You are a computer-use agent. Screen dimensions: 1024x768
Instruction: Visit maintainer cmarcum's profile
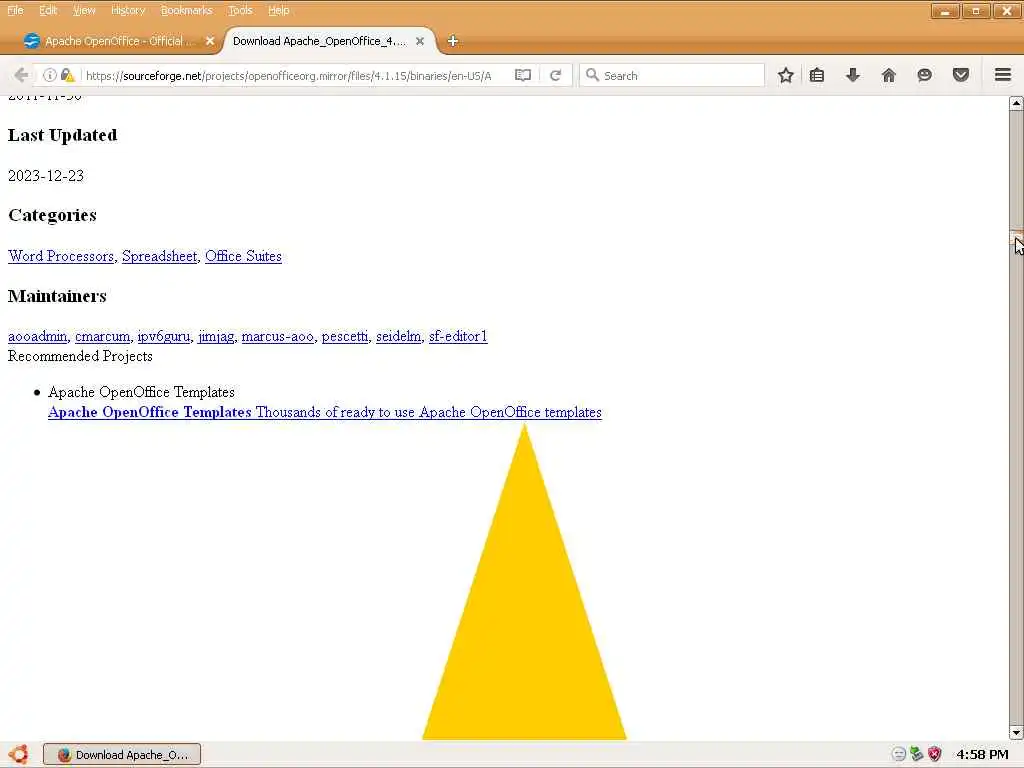pos(103,336)
